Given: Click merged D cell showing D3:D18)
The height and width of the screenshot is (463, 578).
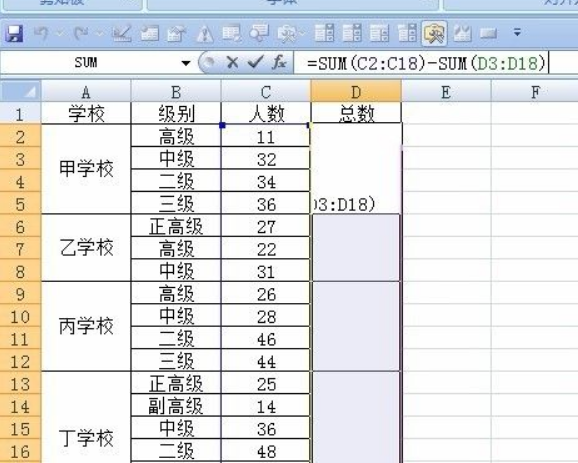Looking at the screenshot, I should (356, 169).
